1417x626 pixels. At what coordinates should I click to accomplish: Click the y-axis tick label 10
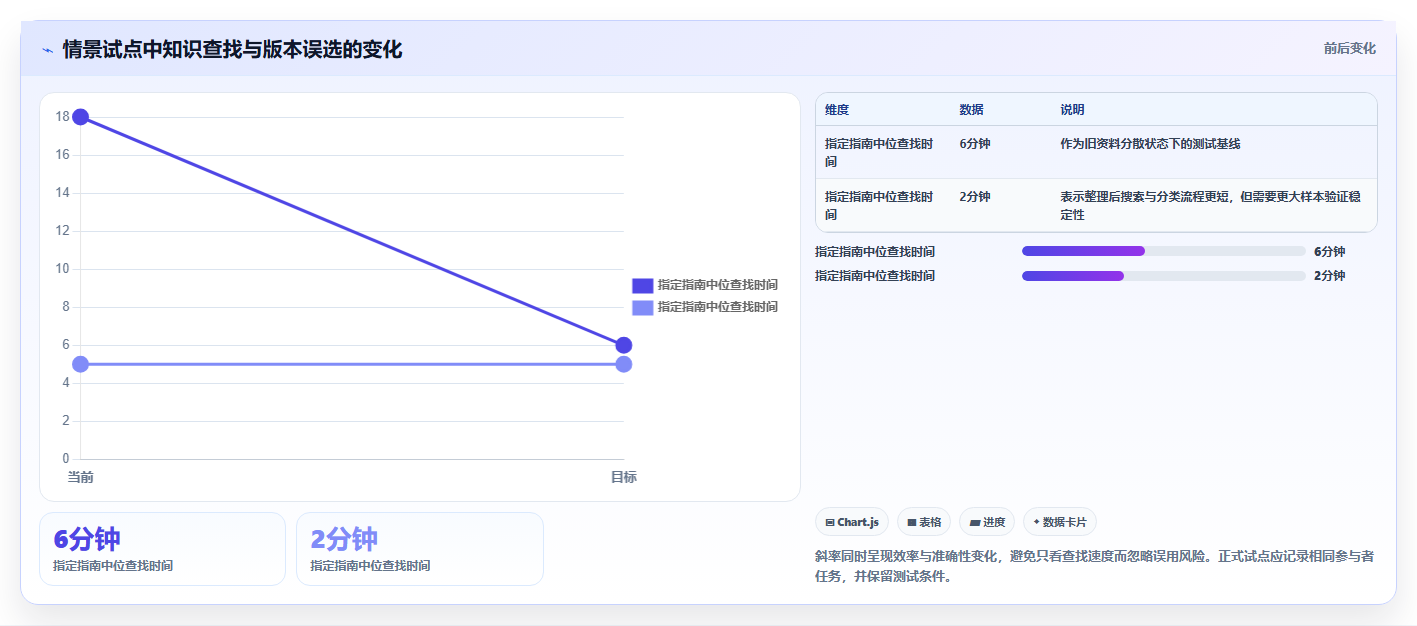(62, 269)
